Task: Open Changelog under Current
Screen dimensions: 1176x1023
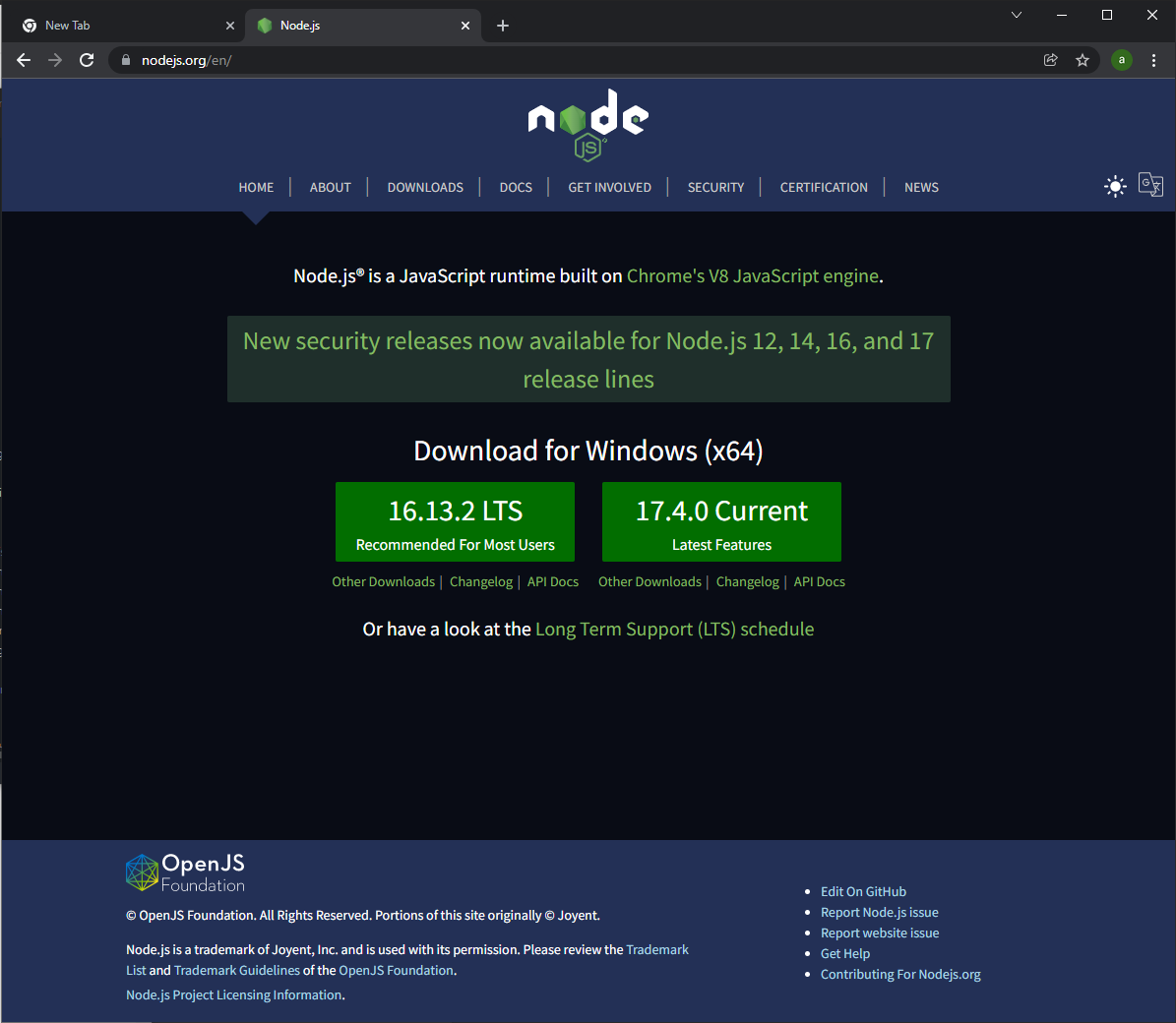Action: [x=748, y=581]
